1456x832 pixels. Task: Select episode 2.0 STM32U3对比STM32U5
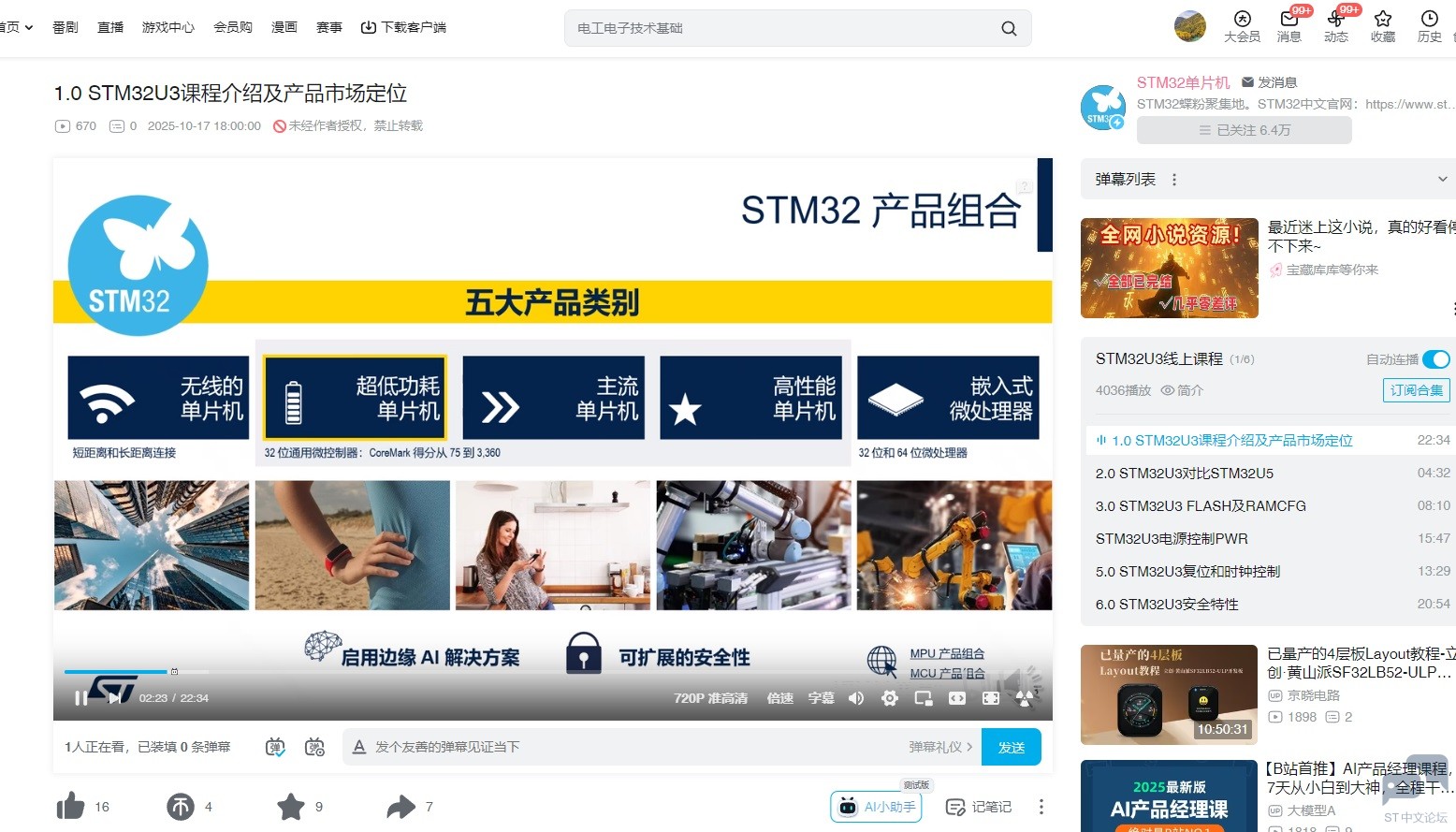click(x=1273, y=473)
